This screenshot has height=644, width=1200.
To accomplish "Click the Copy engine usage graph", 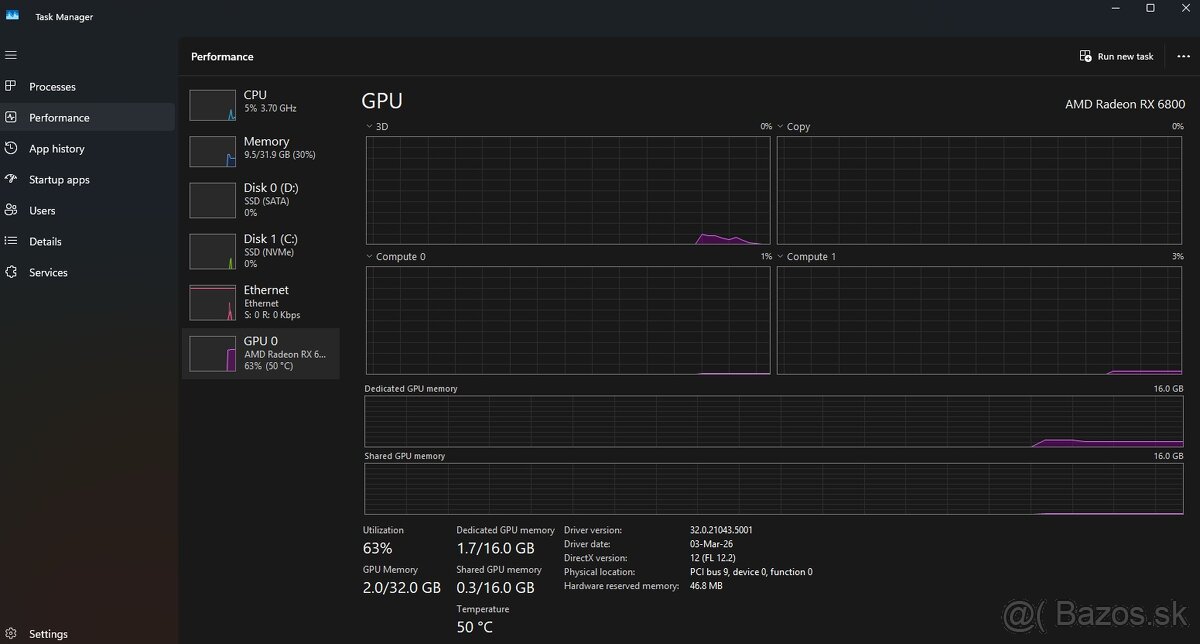I will click(x=980, y=190).
